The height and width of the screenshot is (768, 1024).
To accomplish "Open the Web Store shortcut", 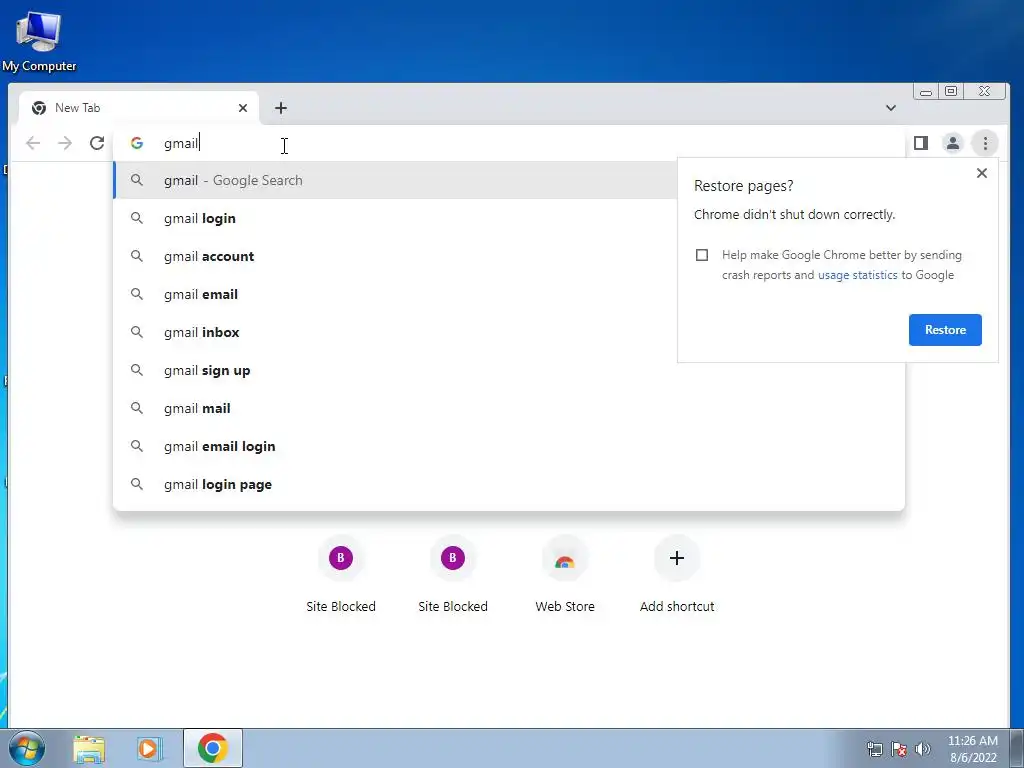I will point(565,575).
